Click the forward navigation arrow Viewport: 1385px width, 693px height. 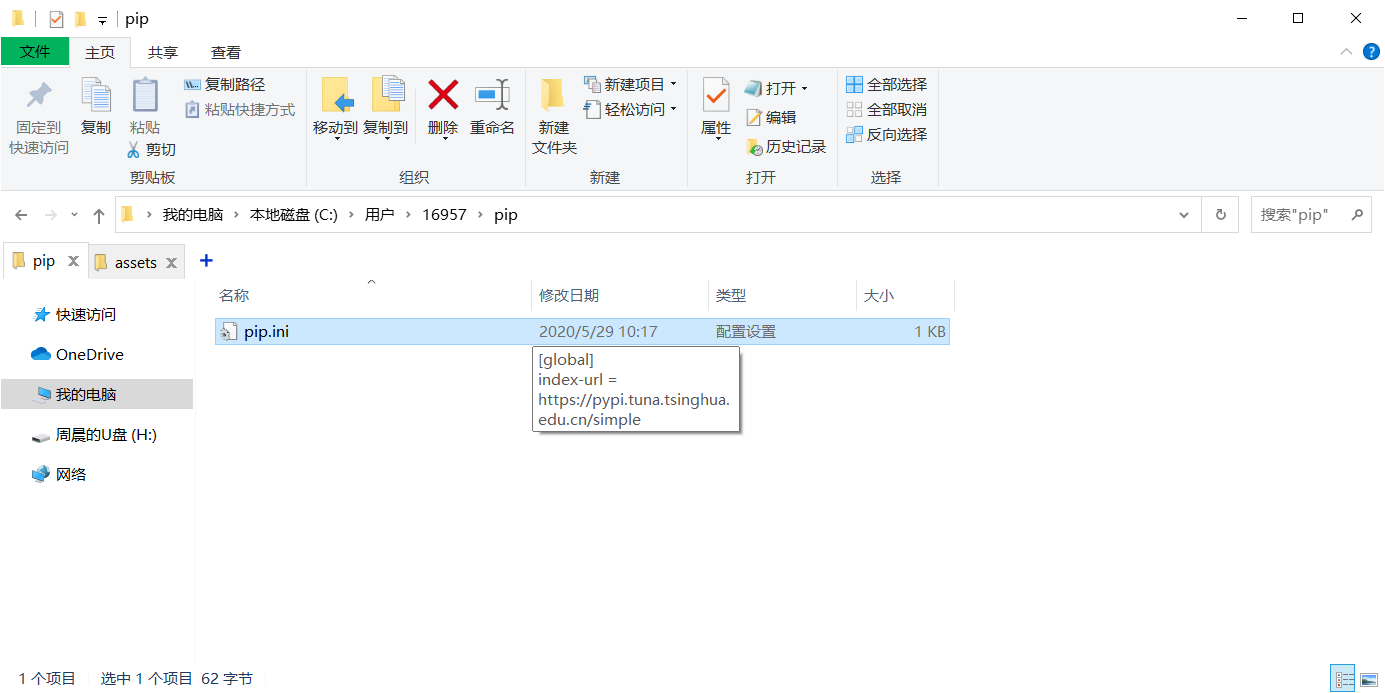tap(50, 215)
